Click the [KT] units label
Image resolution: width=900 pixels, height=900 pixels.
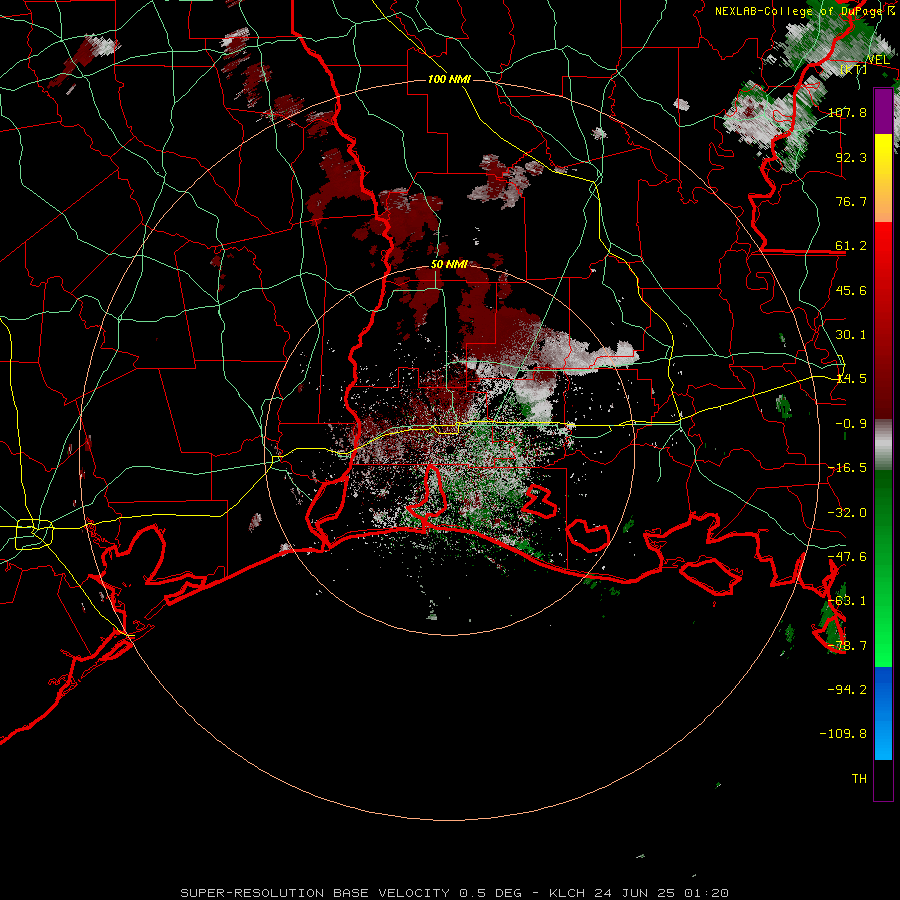[x=854, y=69]
